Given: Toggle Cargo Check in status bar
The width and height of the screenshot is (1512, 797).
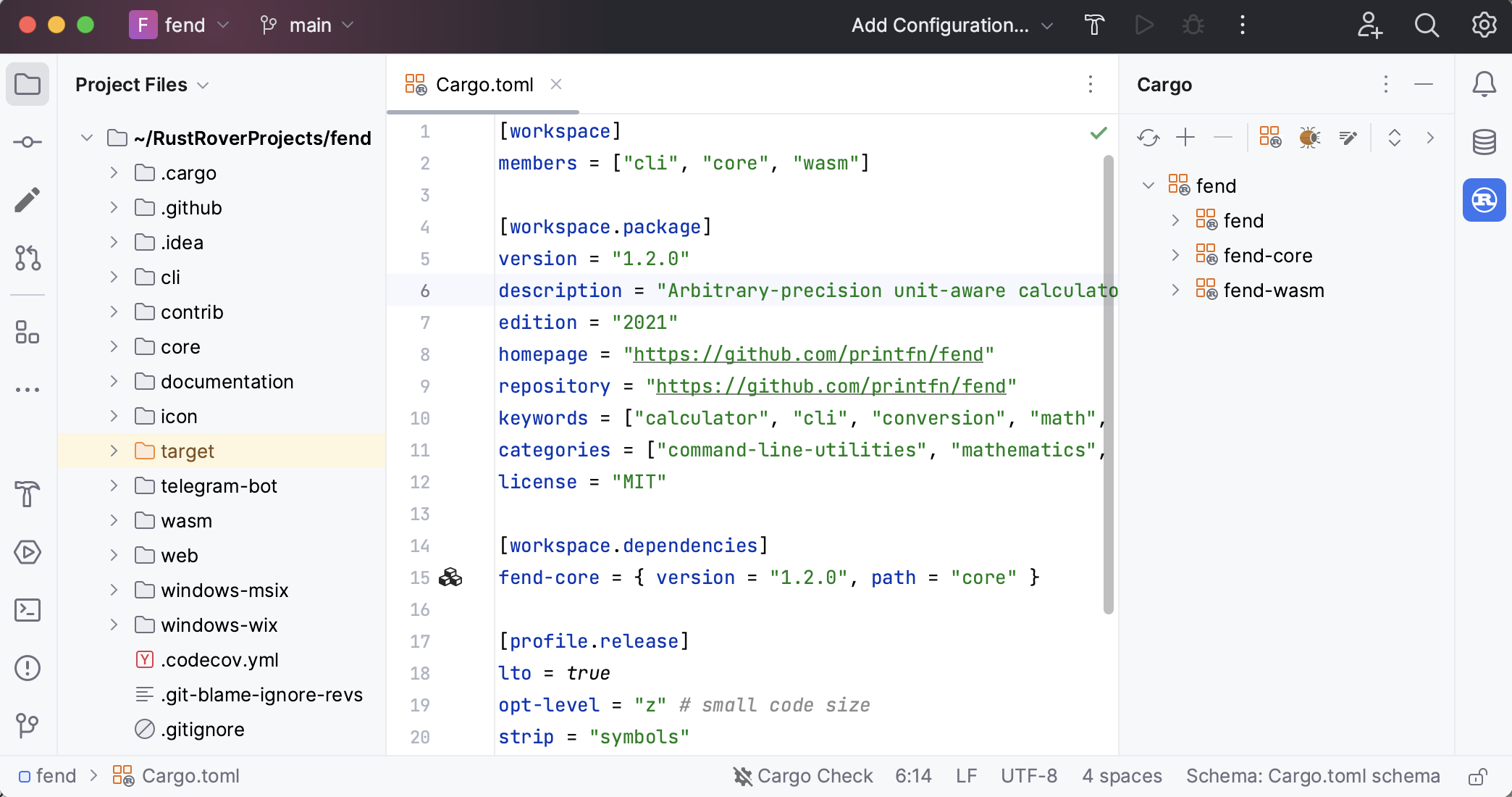Looking at the screenshot, I should coord(802,776).
